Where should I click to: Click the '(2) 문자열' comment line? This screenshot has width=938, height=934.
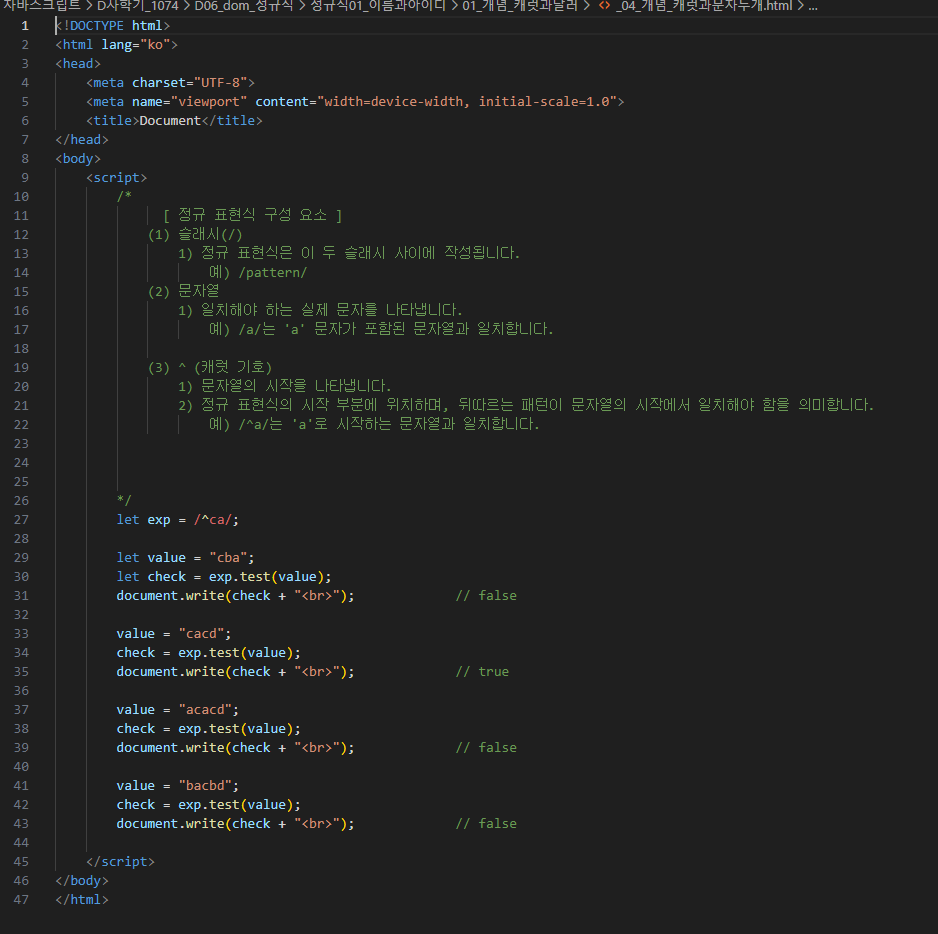184,291
